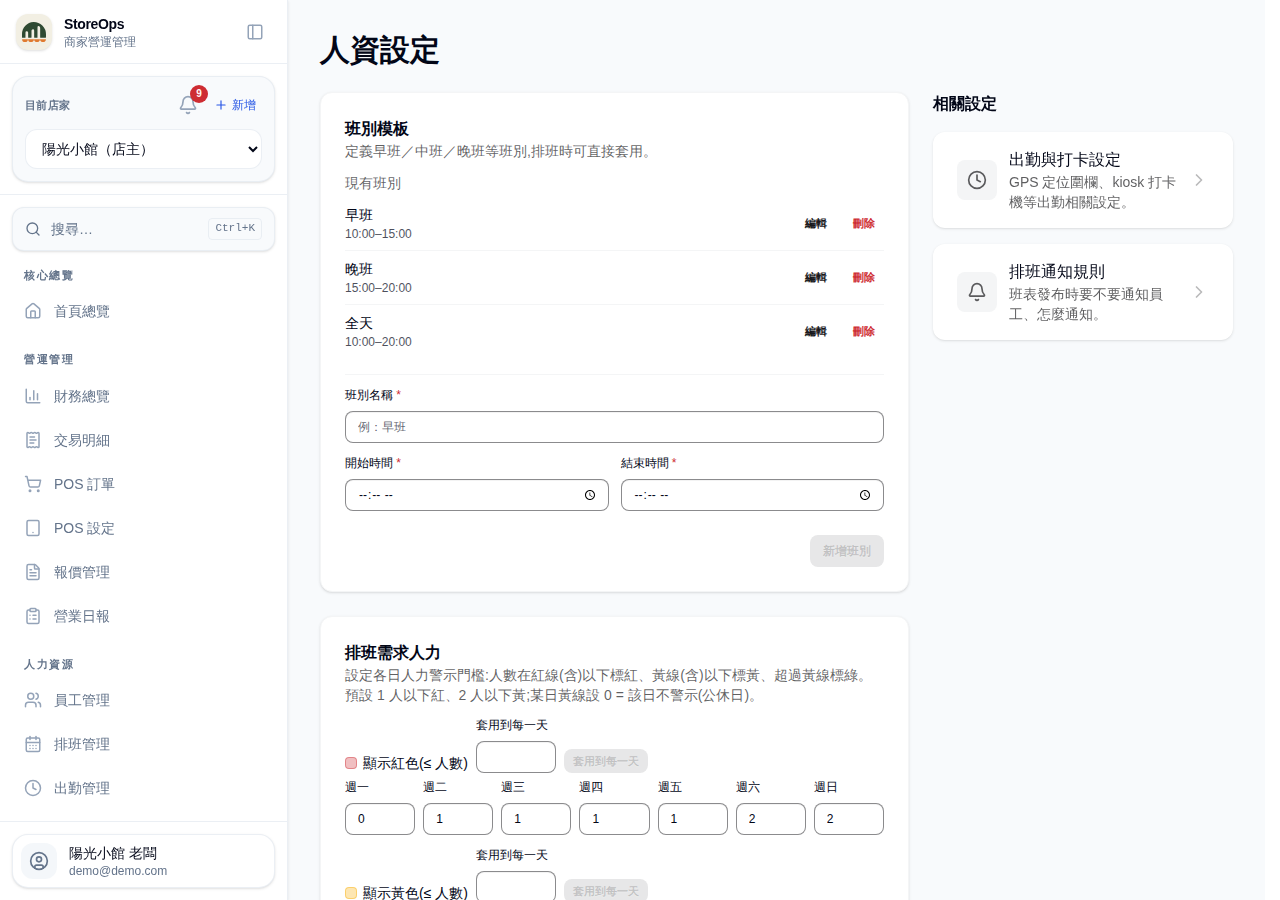Screen dimensions: 1280x900
Task: Click the StoreOps logo icon
Action: 34,32
